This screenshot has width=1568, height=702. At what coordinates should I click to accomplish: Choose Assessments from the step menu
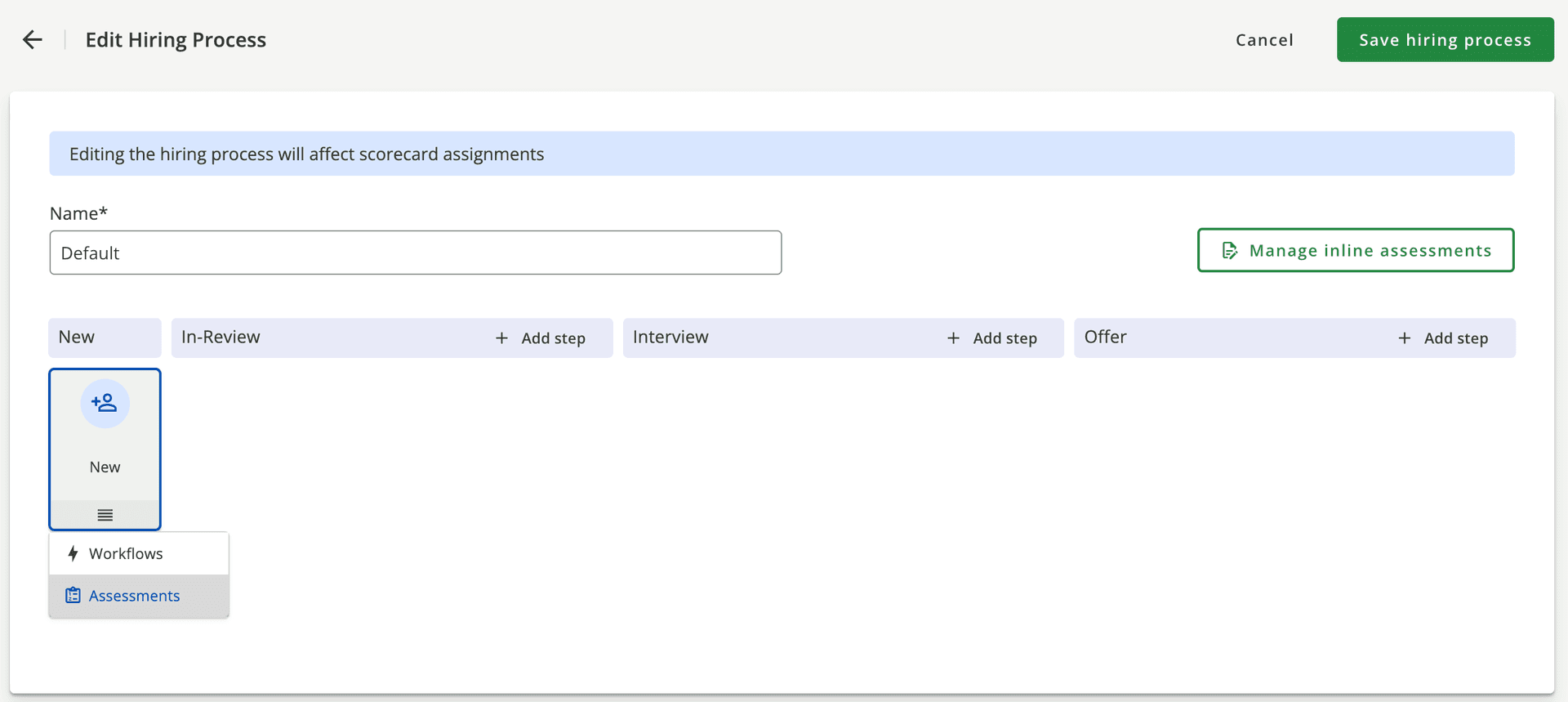[x=135, y=597]
